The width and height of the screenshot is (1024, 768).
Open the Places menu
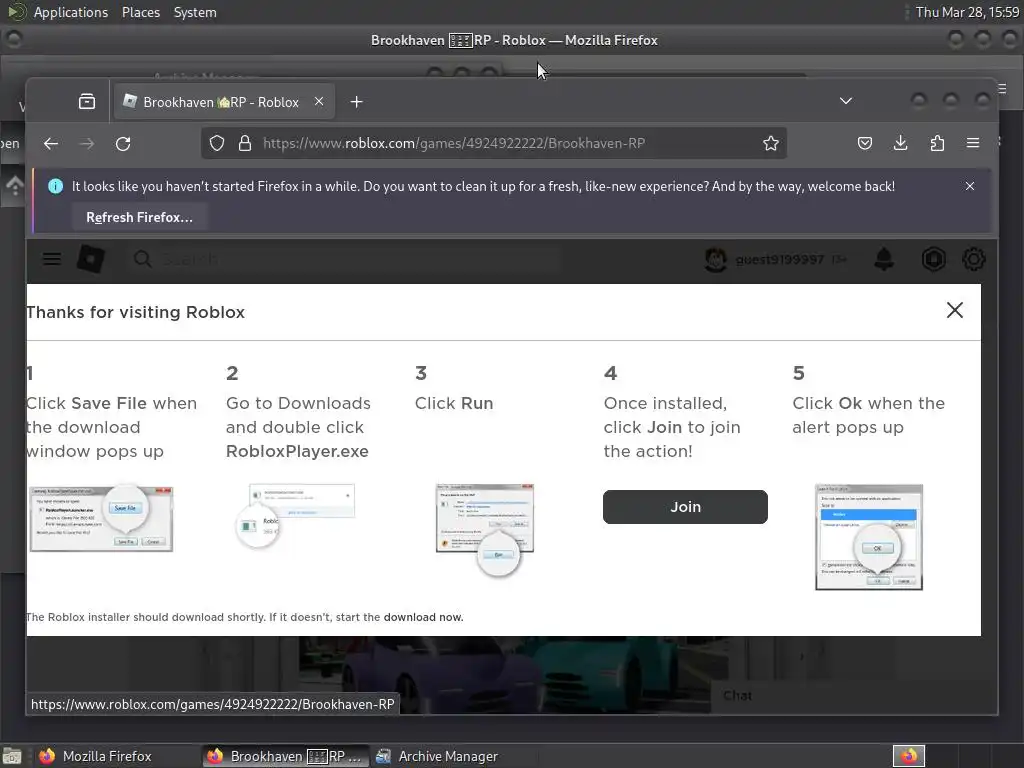tap(141, 12)
